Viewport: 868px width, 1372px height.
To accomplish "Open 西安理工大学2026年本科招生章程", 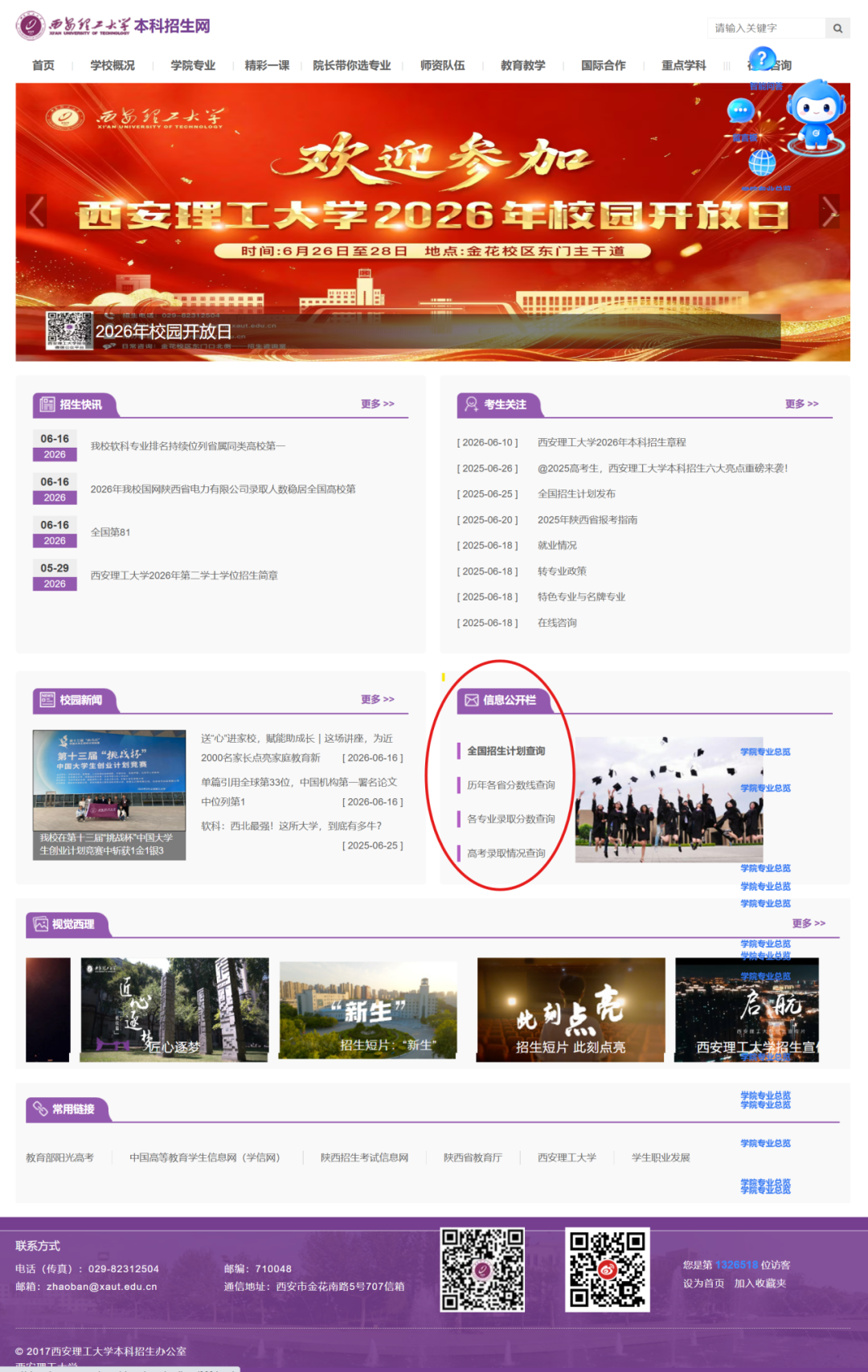I will pyautogui.click(x=612, y=443).
